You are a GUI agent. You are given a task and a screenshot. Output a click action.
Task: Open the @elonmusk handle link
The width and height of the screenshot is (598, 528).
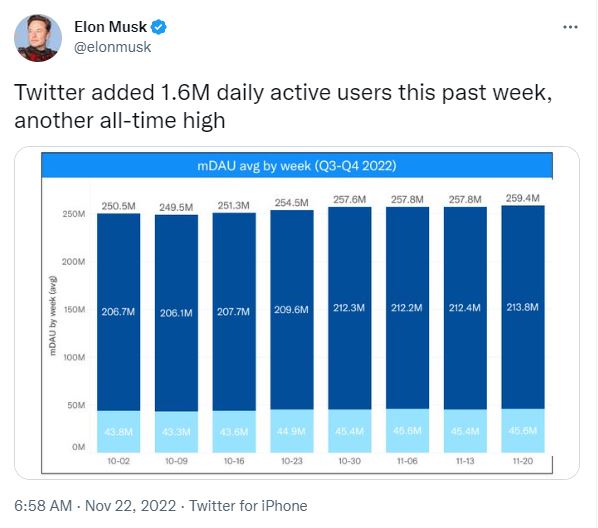[113, 47]
